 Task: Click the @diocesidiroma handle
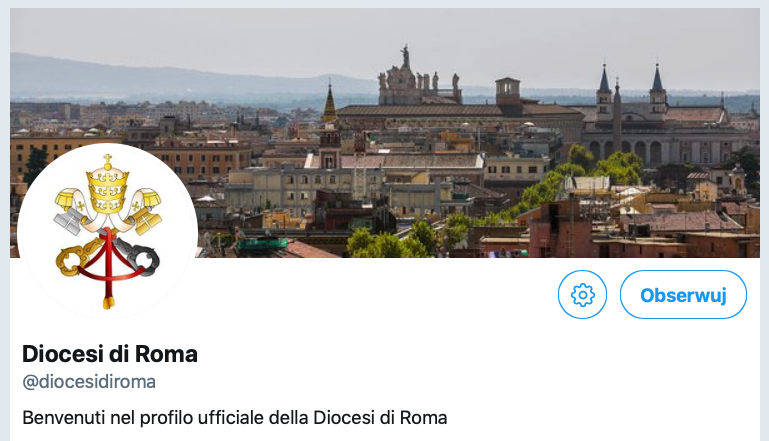(89, 382)
